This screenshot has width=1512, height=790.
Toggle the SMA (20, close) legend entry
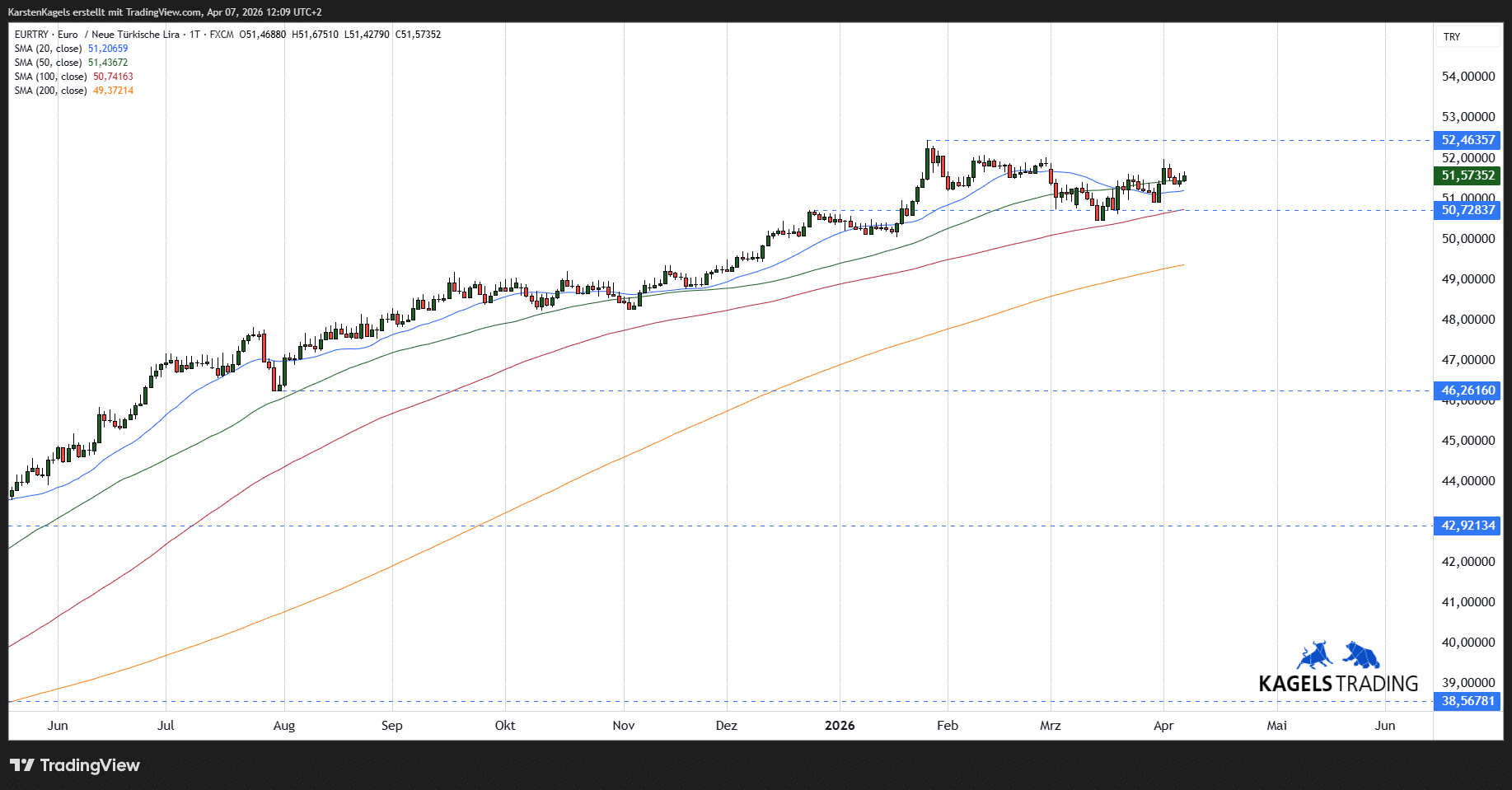49,49
